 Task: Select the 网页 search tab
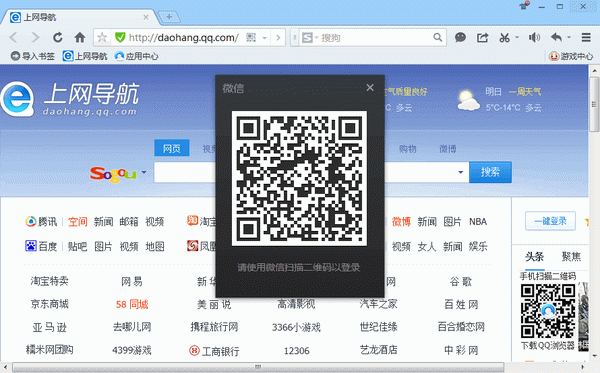(171, 148)
